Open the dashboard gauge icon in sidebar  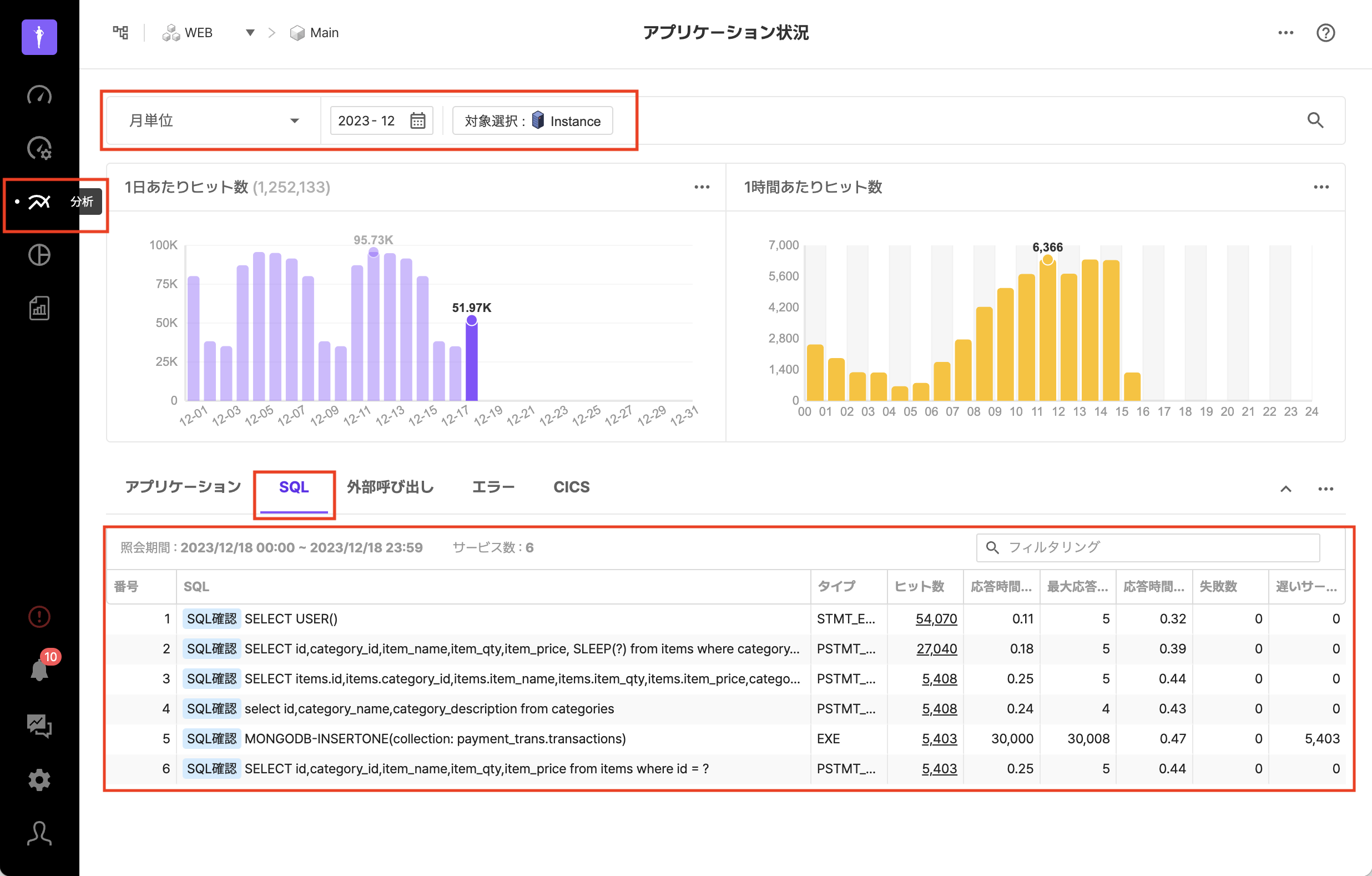(39, 95)
